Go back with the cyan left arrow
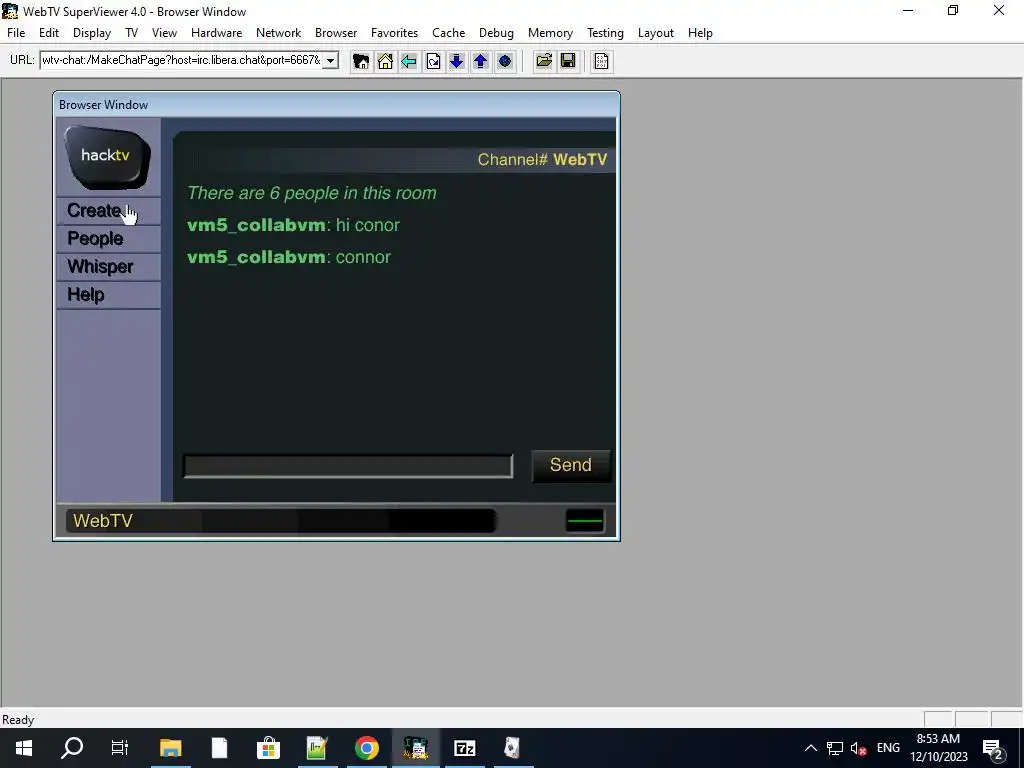Viewport: 1024px width, 768px height. [x=409, y=61]
